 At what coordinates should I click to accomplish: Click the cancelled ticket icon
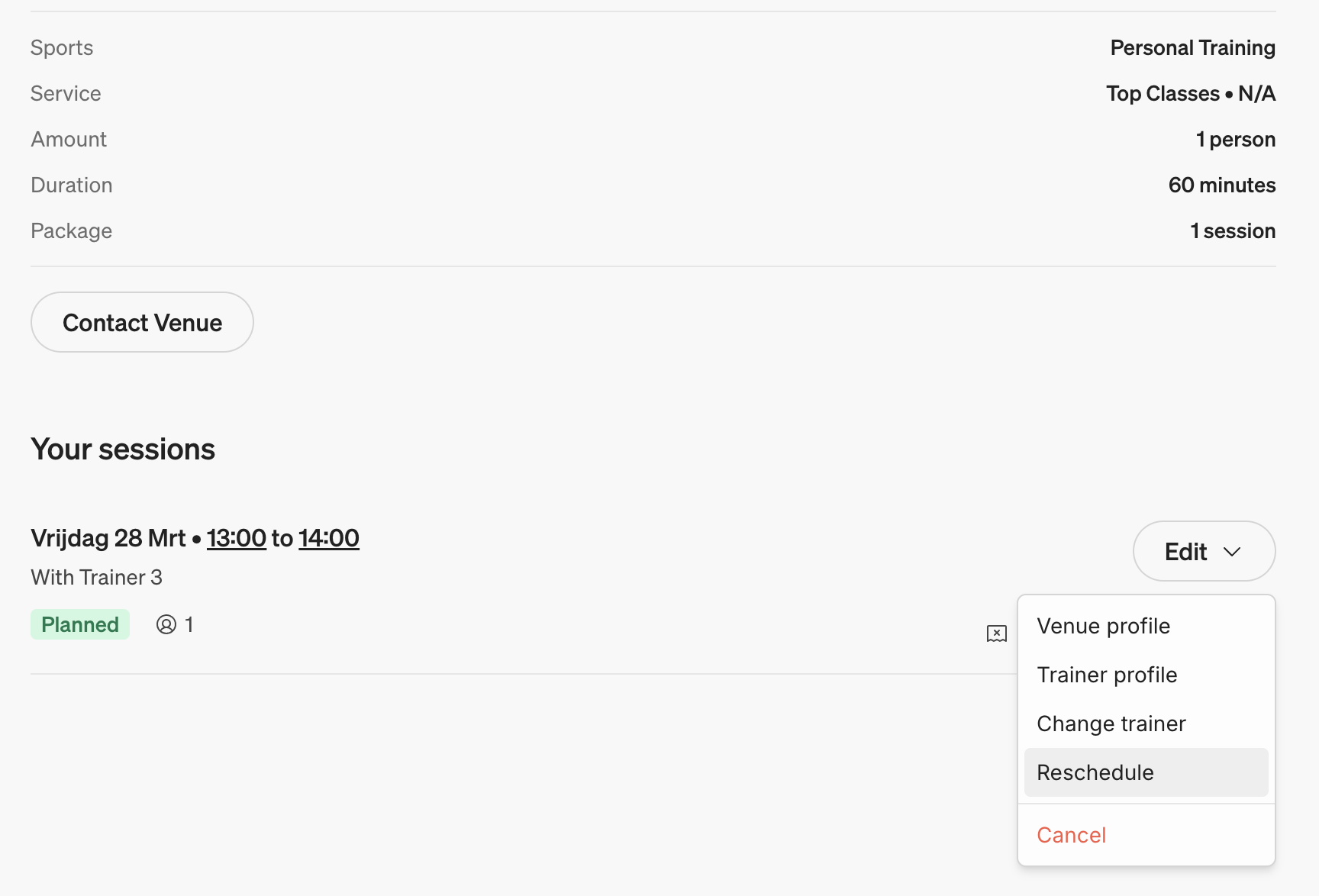[996, 633]
